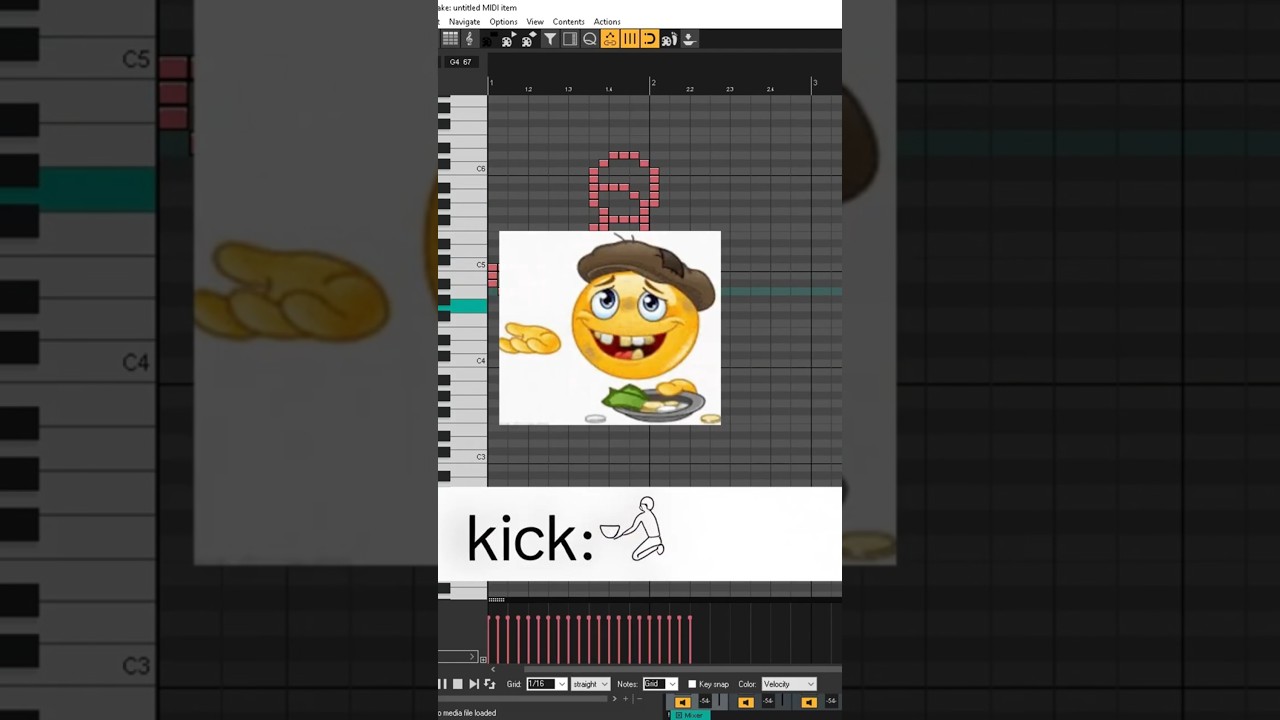Open the Grid 1/16 dropdown

point(547,684)
